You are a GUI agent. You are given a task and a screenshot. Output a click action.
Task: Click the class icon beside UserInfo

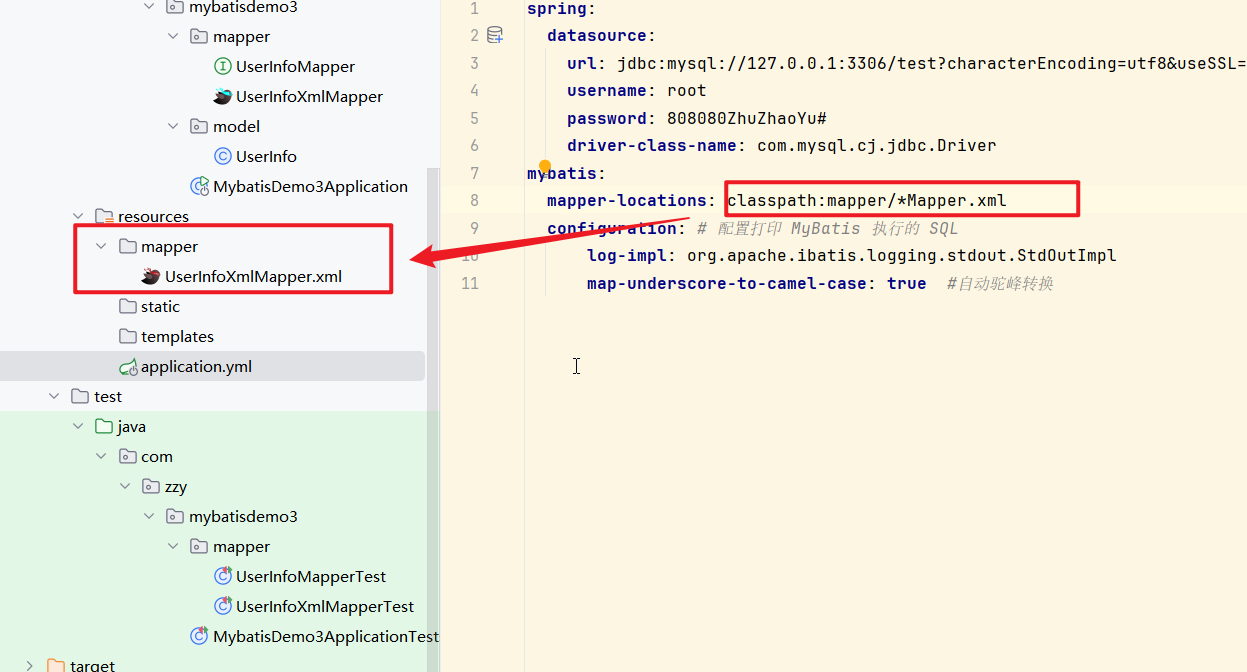pos(223,157)
